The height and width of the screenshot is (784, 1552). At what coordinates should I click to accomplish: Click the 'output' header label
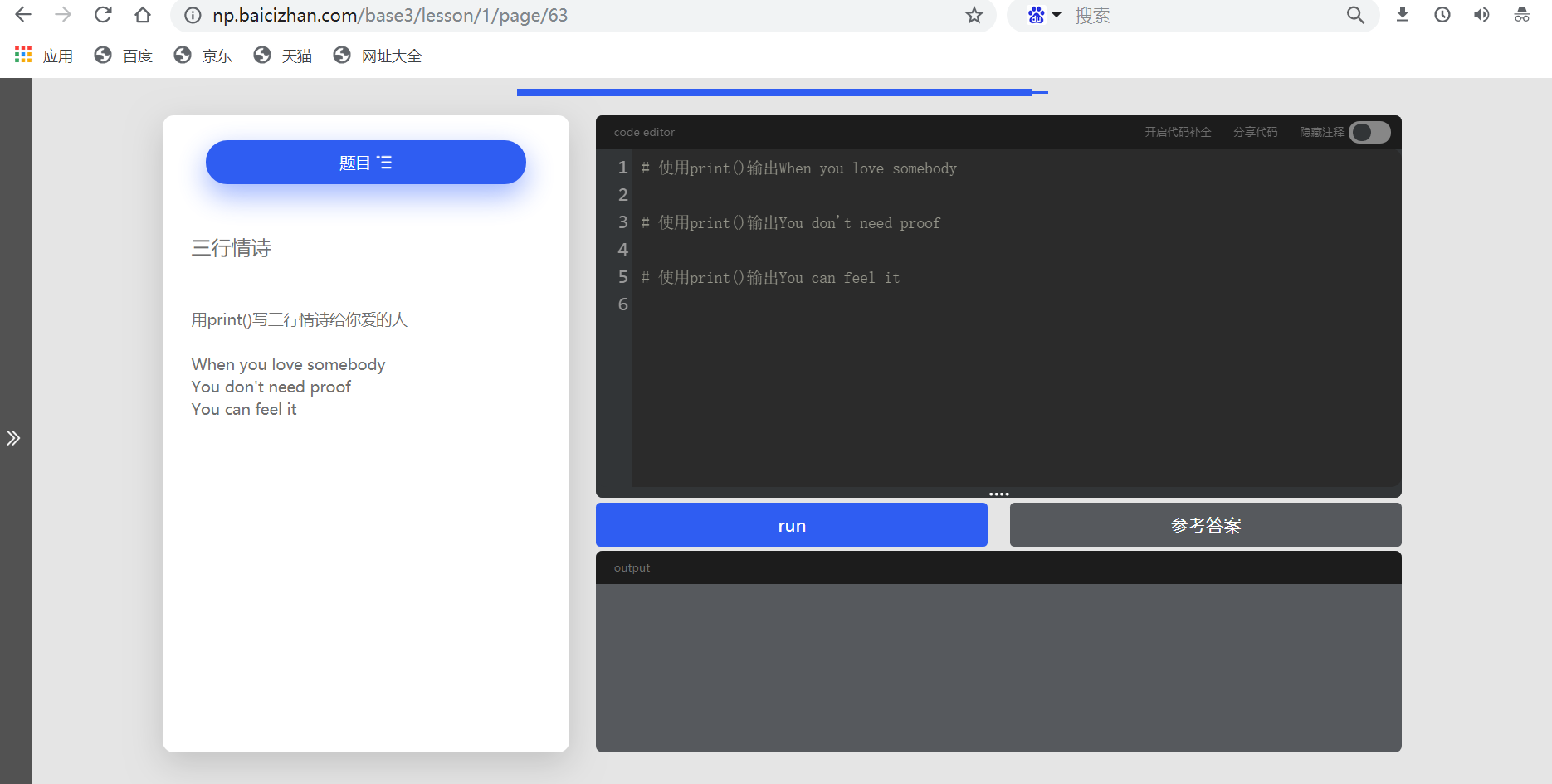(632, 568)
